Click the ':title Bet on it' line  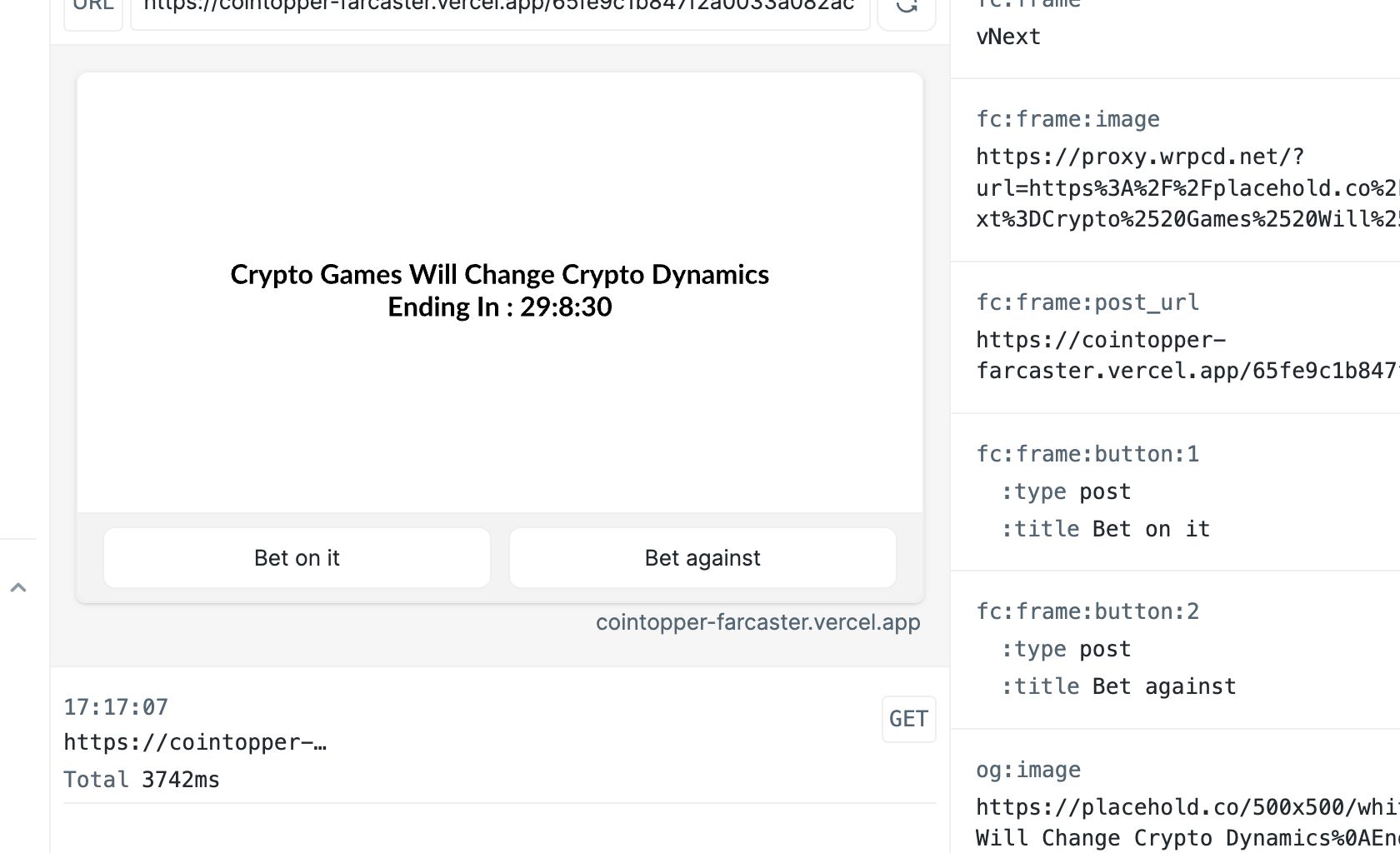coord(1105,529)
